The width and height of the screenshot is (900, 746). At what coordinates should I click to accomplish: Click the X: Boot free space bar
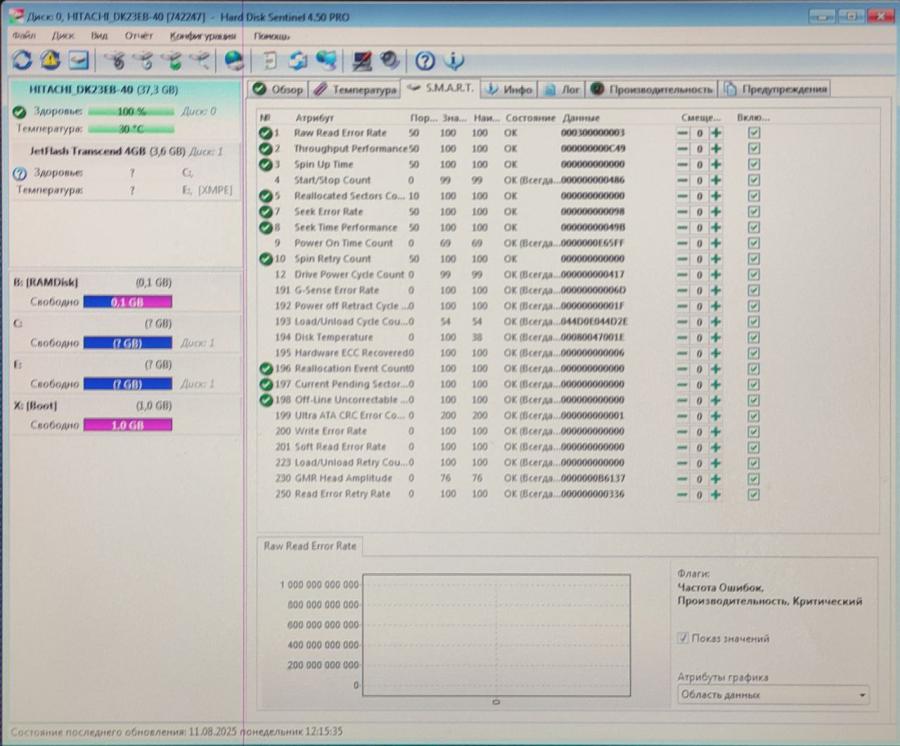130,425
